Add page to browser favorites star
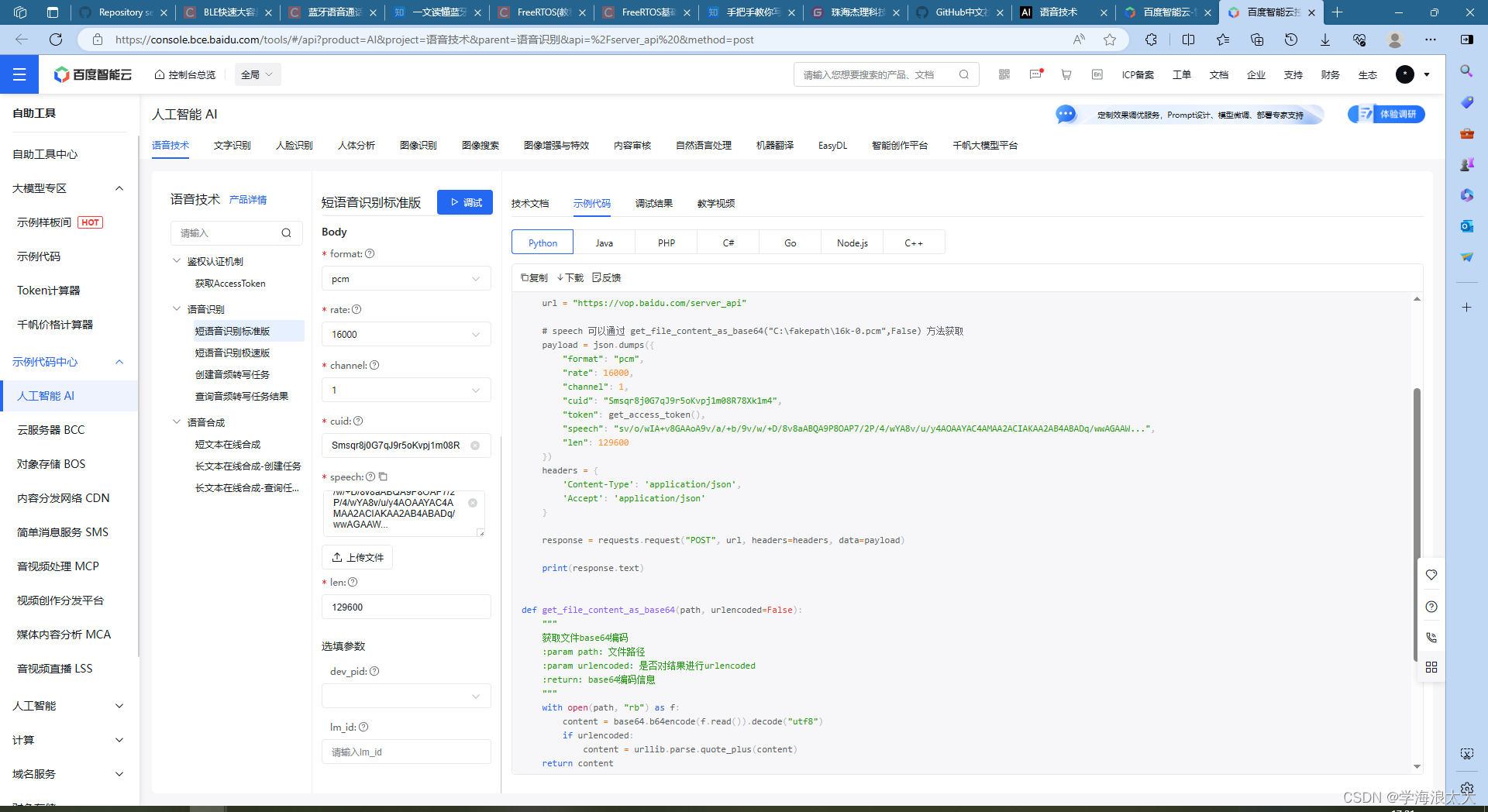Image resolution: width=1488 pixels, height=812 pixels. point(1110,40)
